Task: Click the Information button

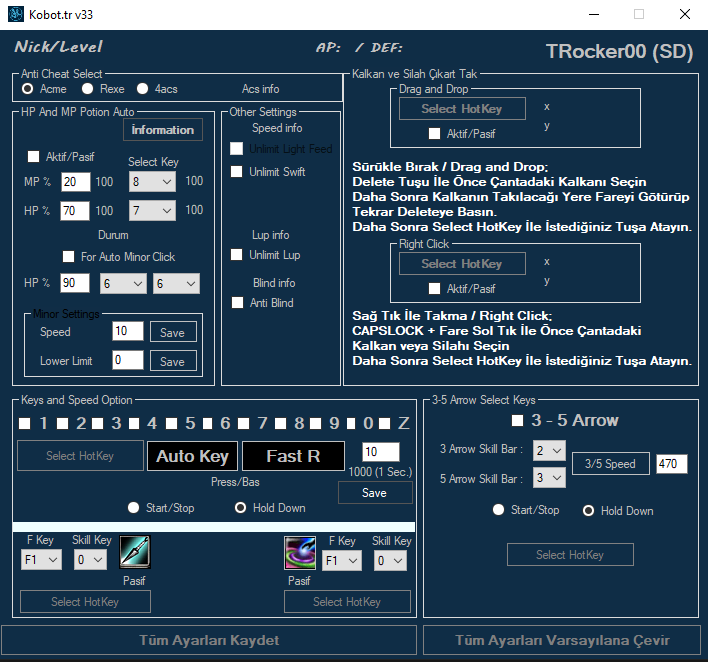Action: pyautogui.click(x=163, y=130)
